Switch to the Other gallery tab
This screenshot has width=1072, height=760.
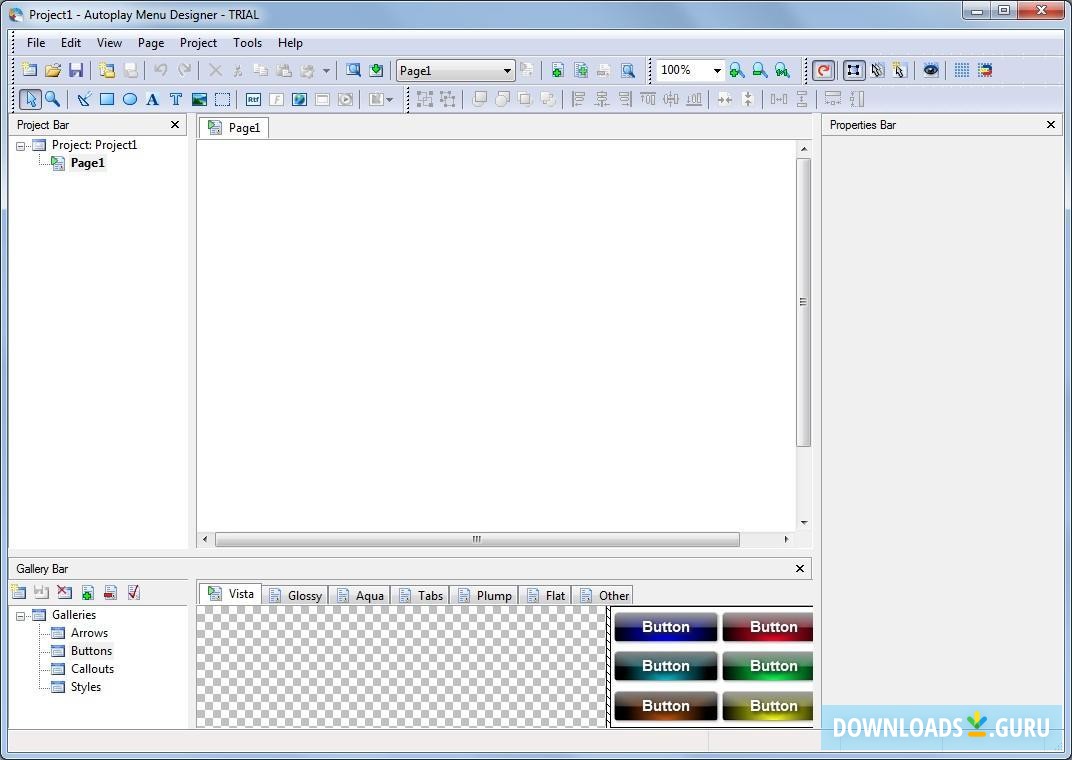click(x=604, y=595)
